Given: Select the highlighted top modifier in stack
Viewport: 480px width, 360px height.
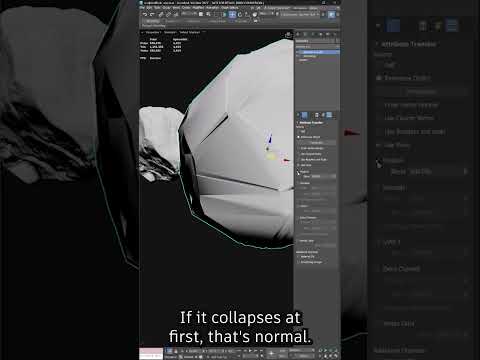Looking at the screenshot, I should pyautogui.click(x=318, y=52).
